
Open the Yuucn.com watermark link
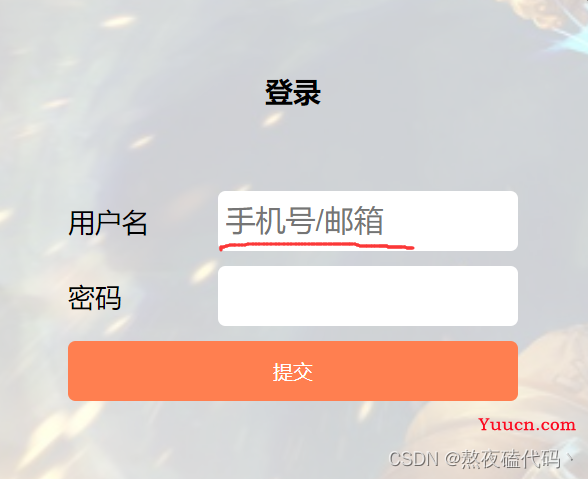click(x=527, y=425)
